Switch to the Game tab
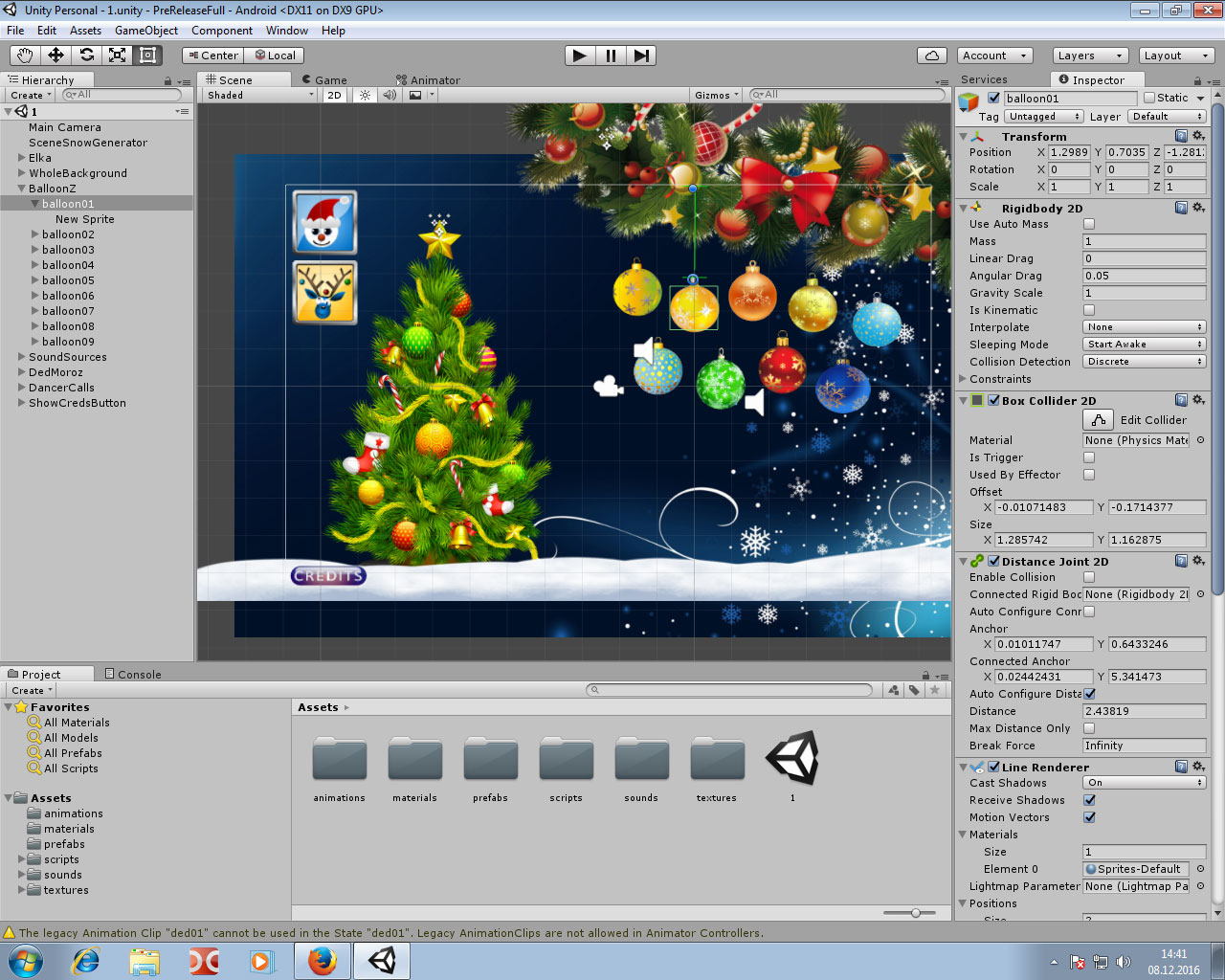 pos(324,80)
